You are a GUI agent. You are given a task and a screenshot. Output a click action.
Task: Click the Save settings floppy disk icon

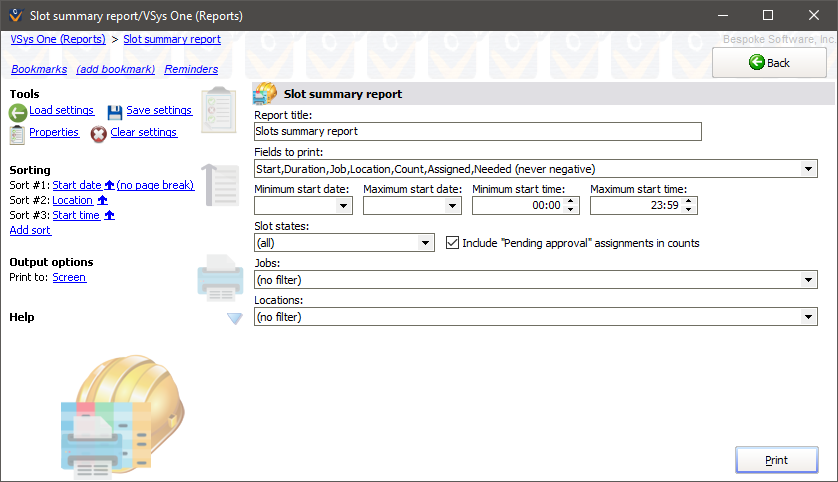[115, 112]
